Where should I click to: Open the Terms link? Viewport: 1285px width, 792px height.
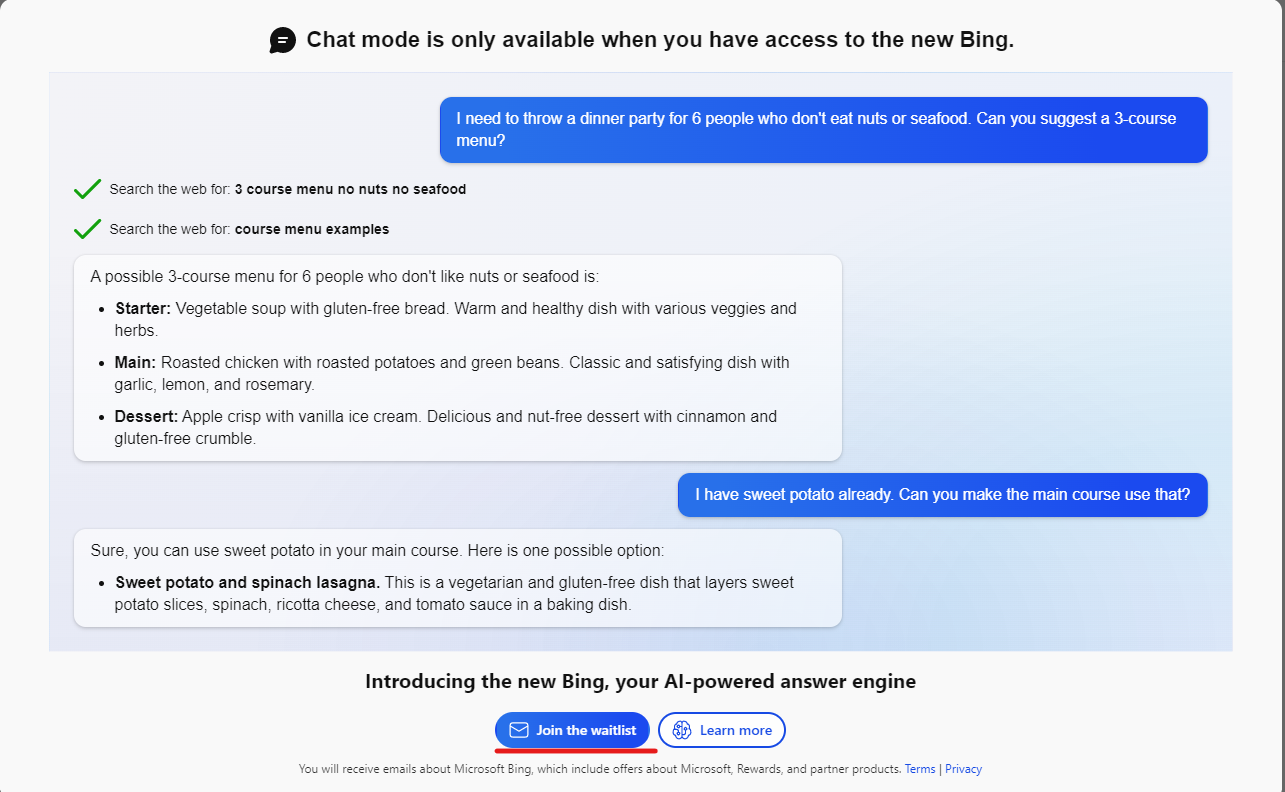coord(920,769)
